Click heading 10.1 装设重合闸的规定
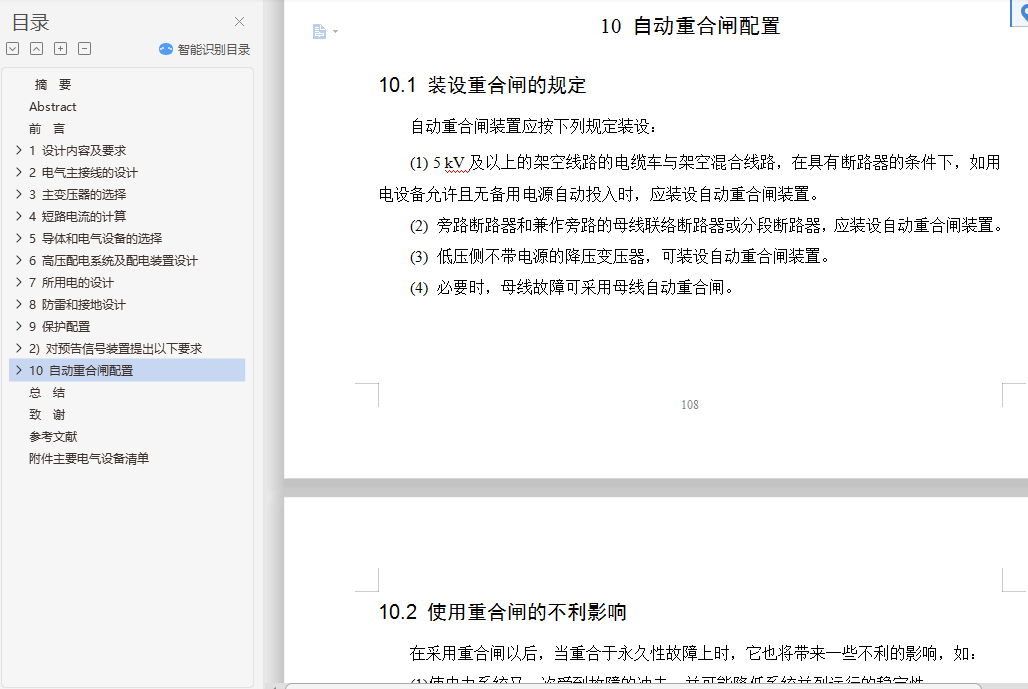The width and height of the screenshot is (1028, 689). point(483,85)
